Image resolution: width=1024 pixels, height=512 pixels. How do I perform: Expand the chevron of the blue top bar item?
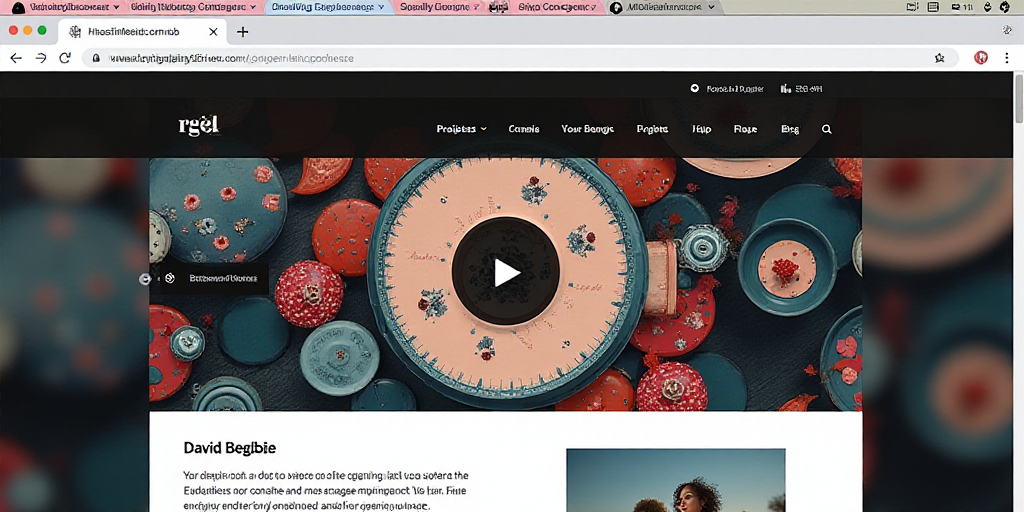tap(383, 7)
